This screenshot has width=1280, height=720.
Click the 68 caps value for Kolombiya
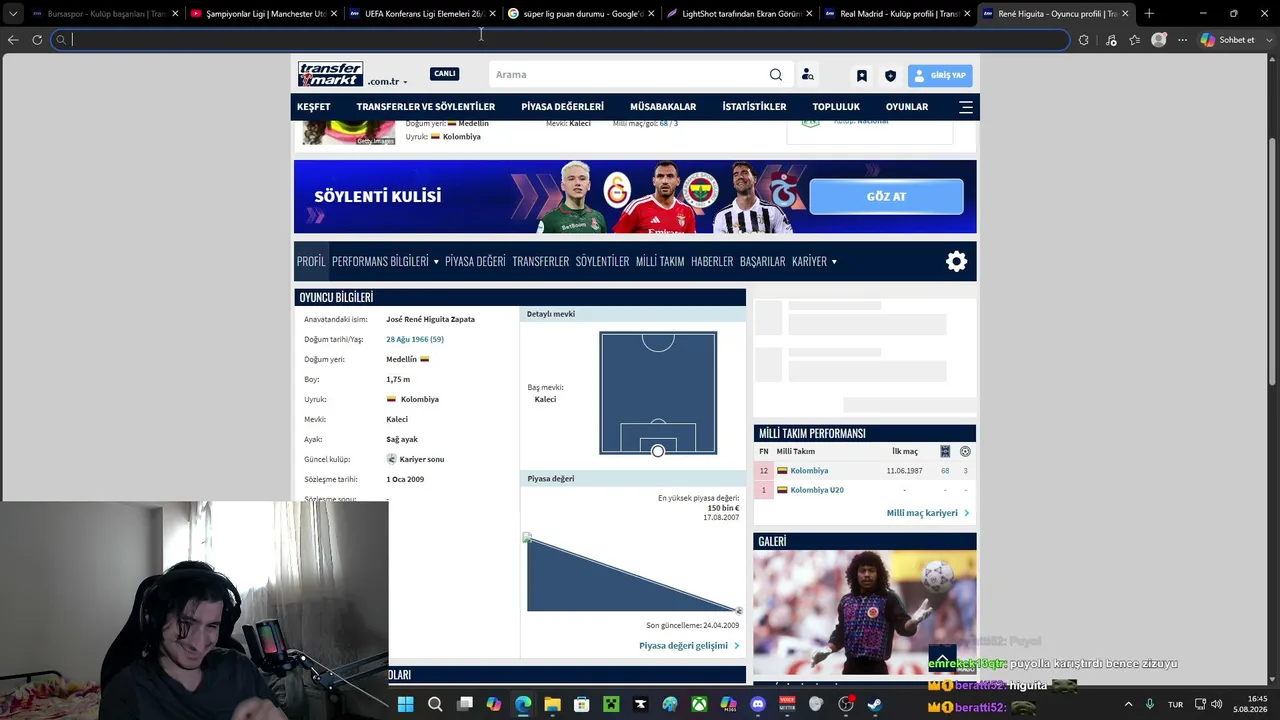point(945,471)
